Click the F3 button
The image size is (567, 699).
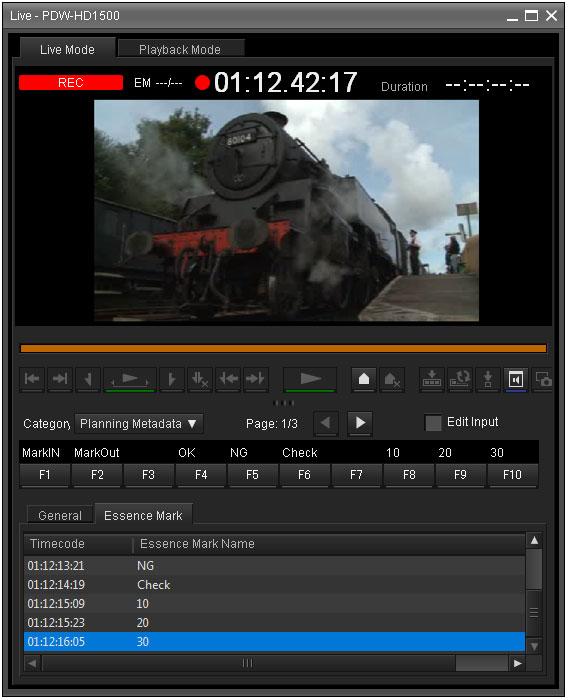(x=148, y=475)
